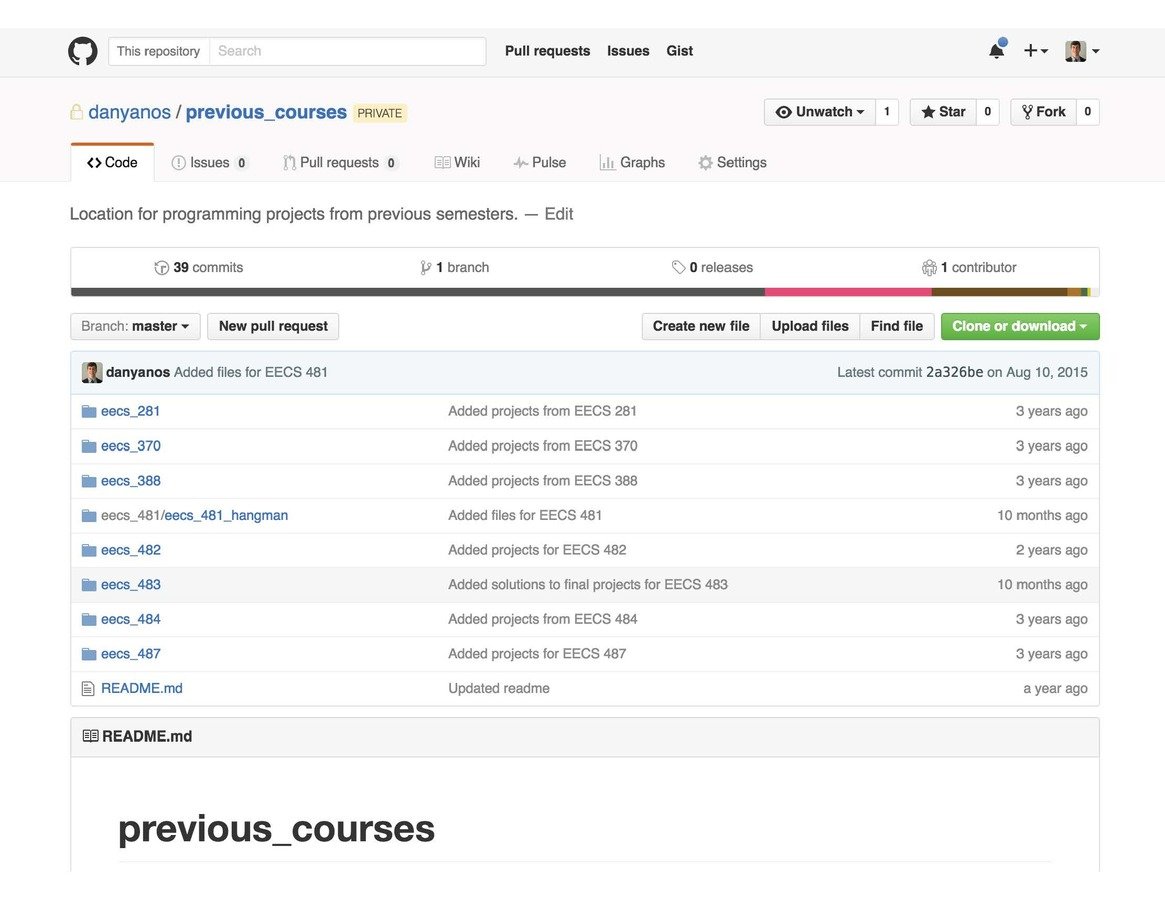Click Create new file button

[701, 326]
